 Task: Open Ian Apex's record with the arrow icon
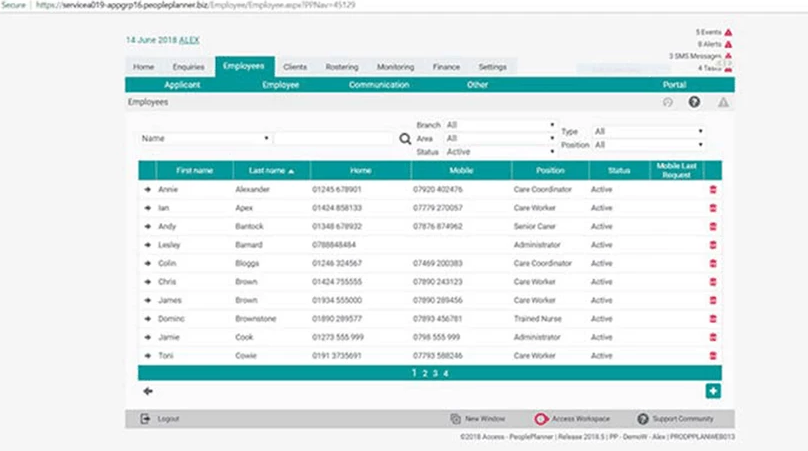[147, 208]
